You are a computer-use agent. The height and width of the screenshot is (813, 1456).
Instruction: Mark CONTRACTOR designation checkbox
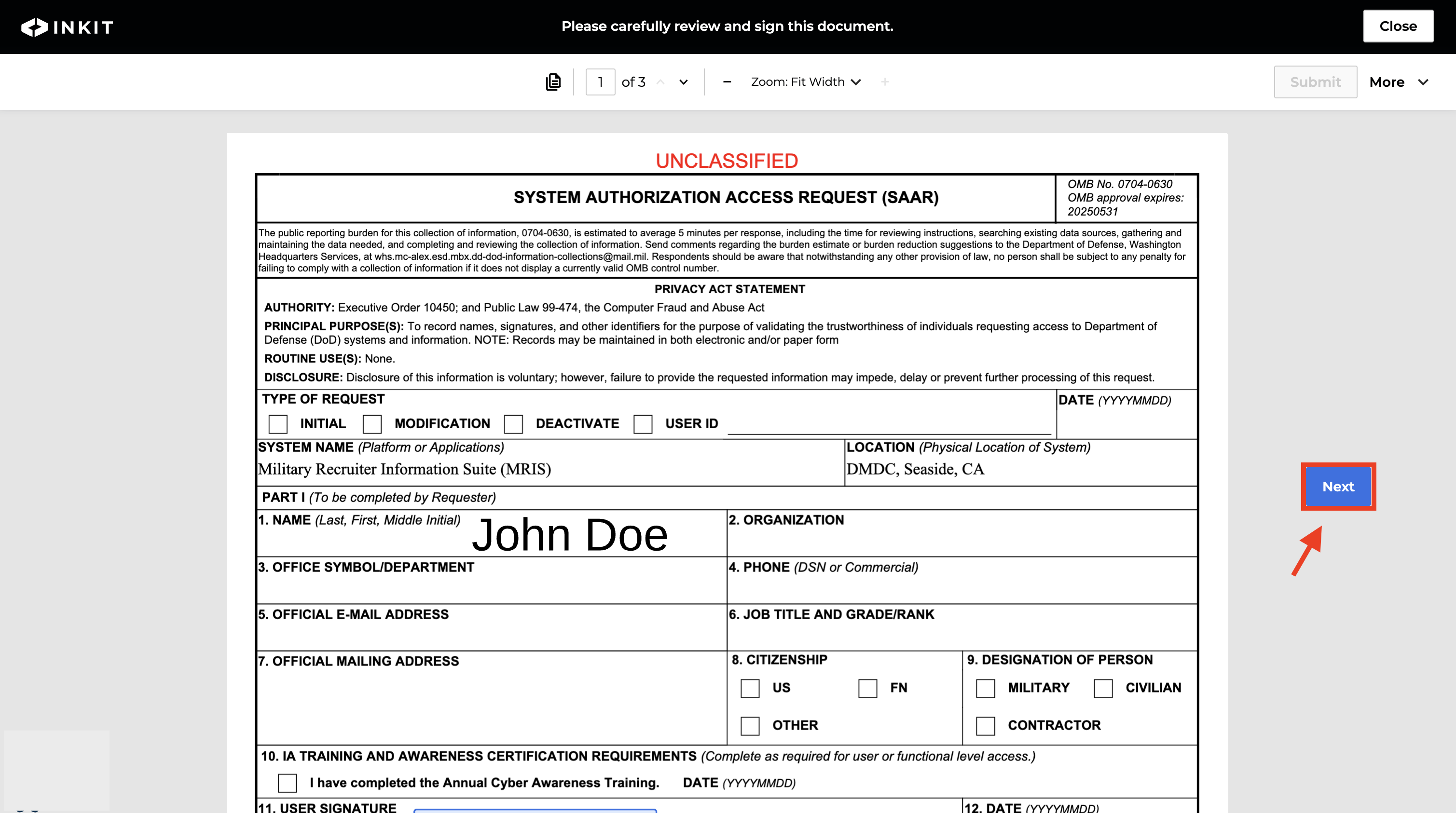(x=985, y=725)
